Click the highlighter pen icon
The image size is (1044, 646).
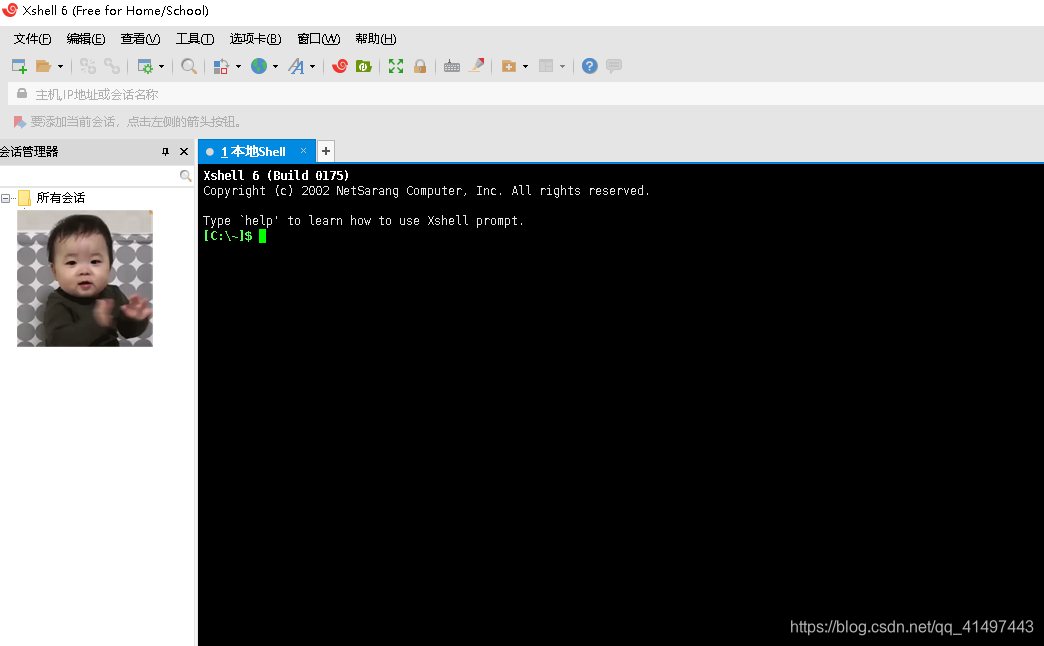[x=476, y=65]
